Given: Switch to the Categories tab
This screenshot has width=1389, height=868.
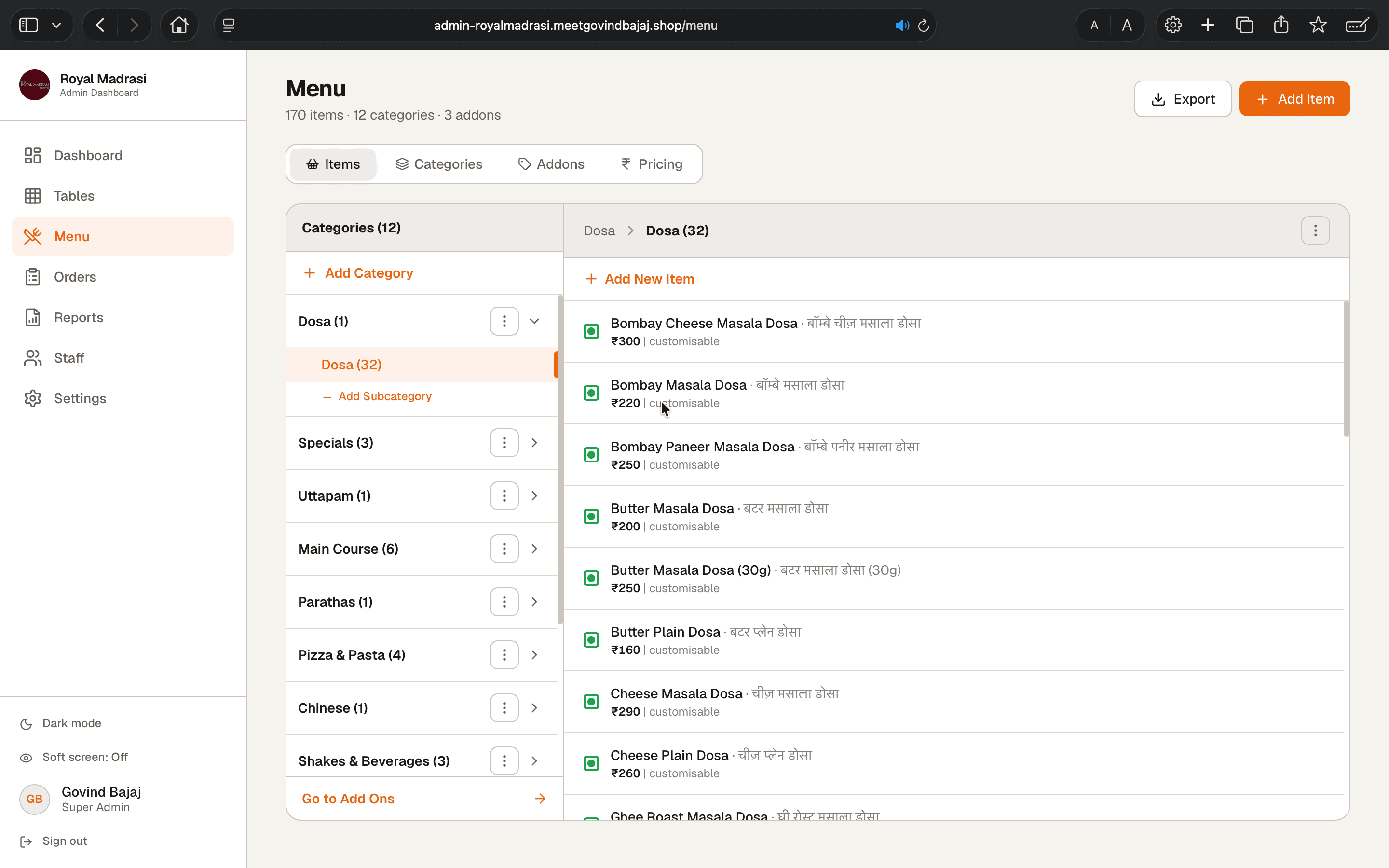Looking at the screenshot, I should pyautogui.click(x=439, y=164).
